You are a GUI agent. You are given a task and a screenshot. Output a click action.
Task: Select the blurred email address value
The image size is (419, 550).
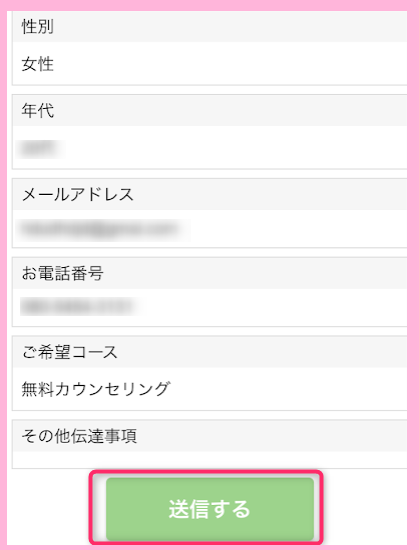(102, 229)
